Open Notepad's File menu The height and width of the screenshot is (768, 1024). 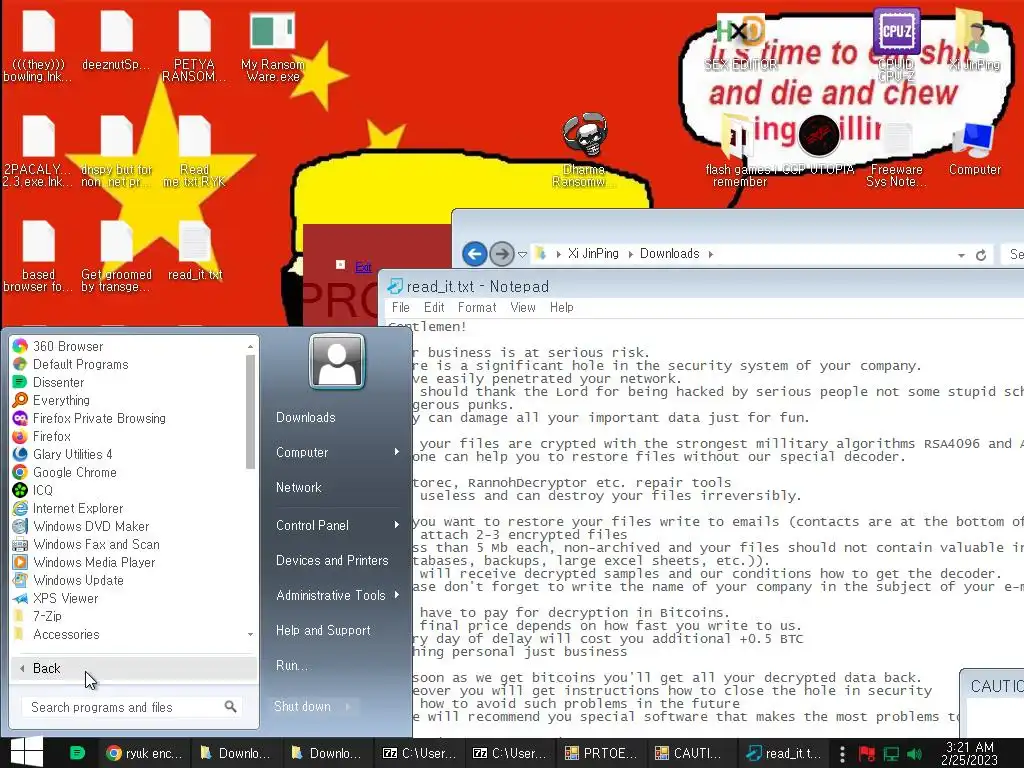coord(400,308)
